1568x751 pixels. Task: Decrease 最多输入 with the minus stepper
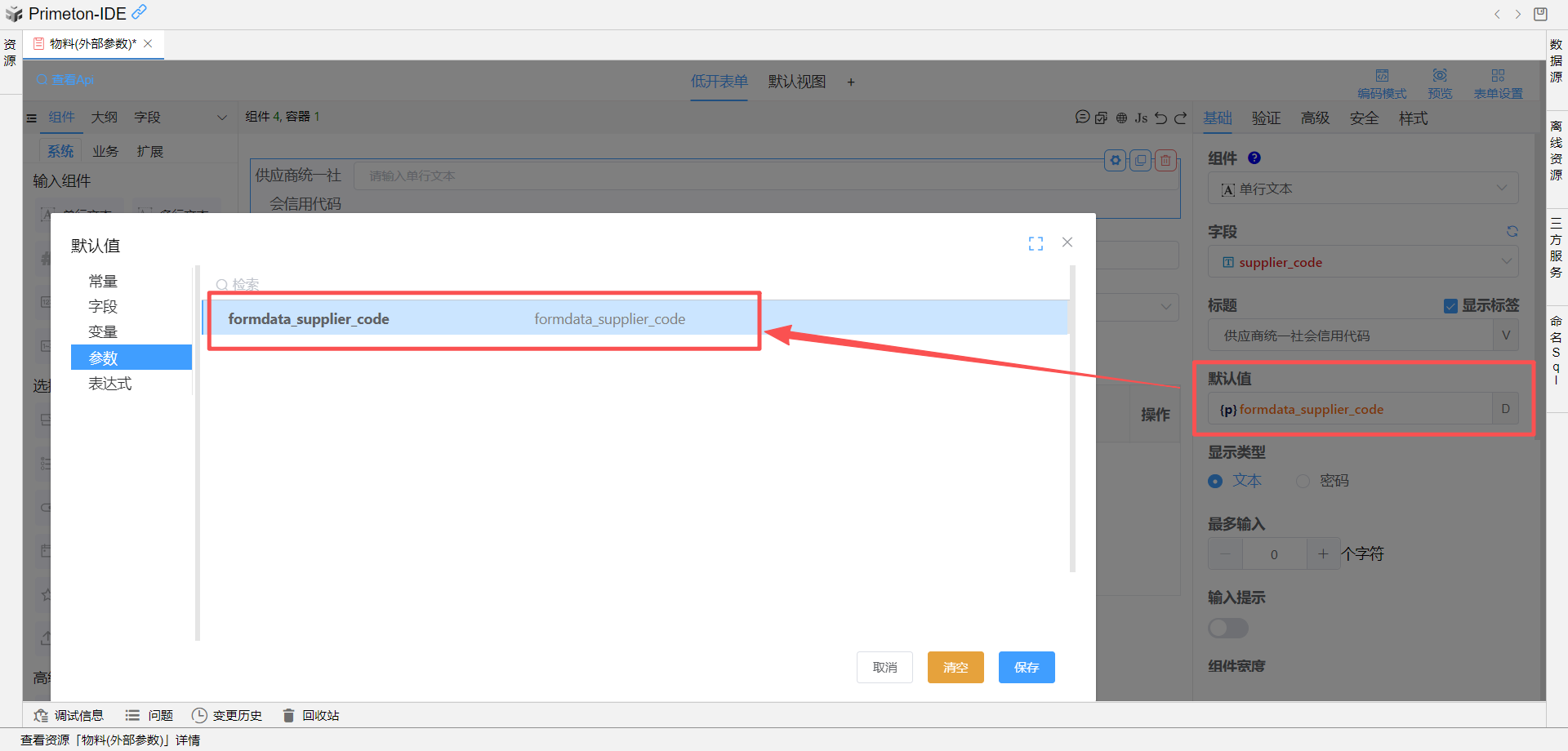tap(1225, 553)
